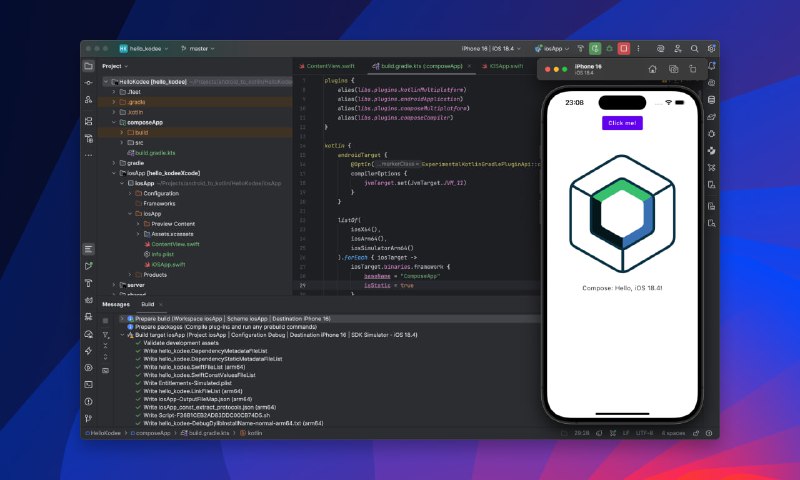Click the kotlin breadcrumb in the status bar
This screenshot has width=800, height=480.
252,433
